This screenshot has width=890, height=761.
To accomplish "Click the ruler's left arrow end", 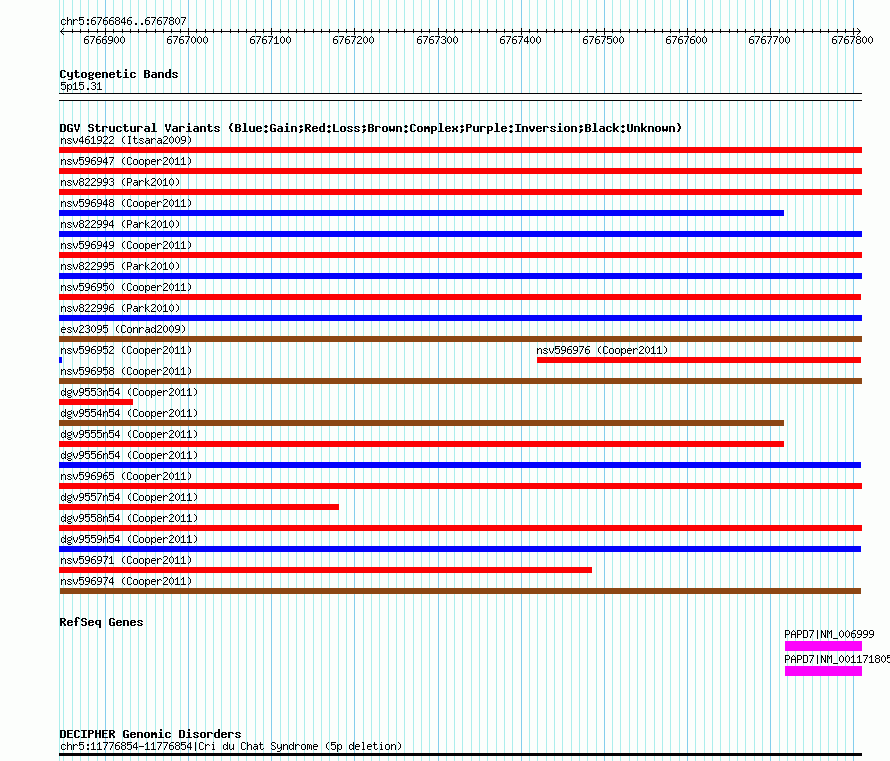I will [62, 31].
